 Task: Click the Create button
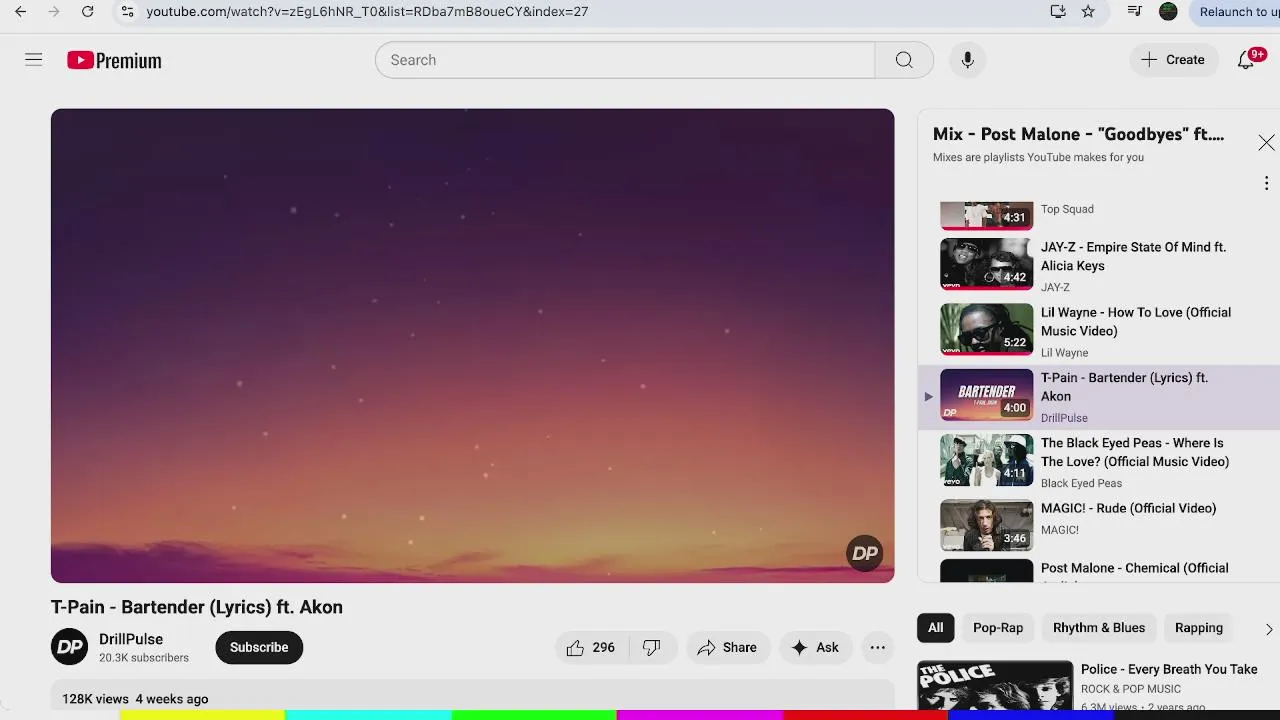pos(1173,60)
